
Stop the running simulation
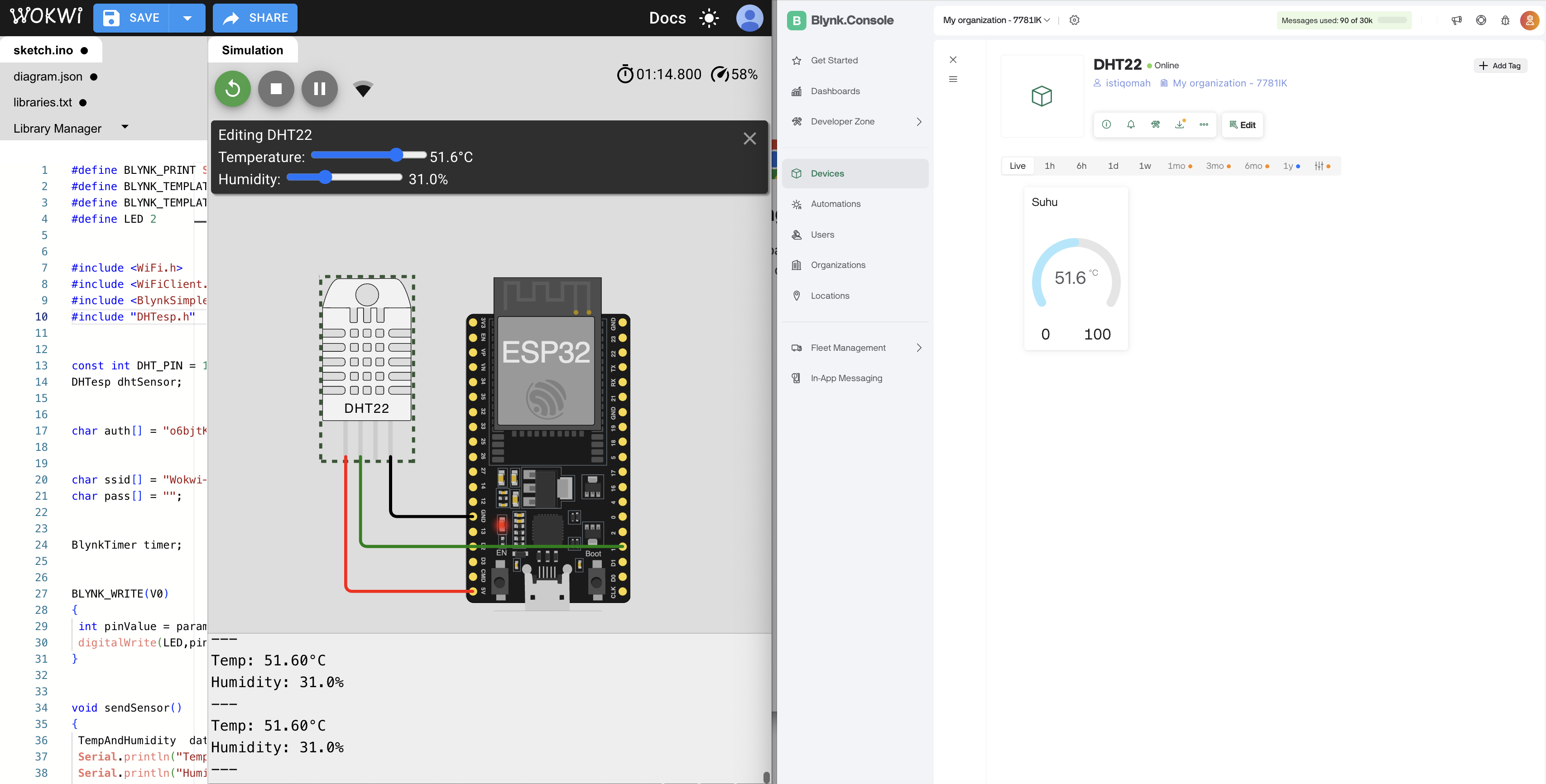click(x=276, y=89)
